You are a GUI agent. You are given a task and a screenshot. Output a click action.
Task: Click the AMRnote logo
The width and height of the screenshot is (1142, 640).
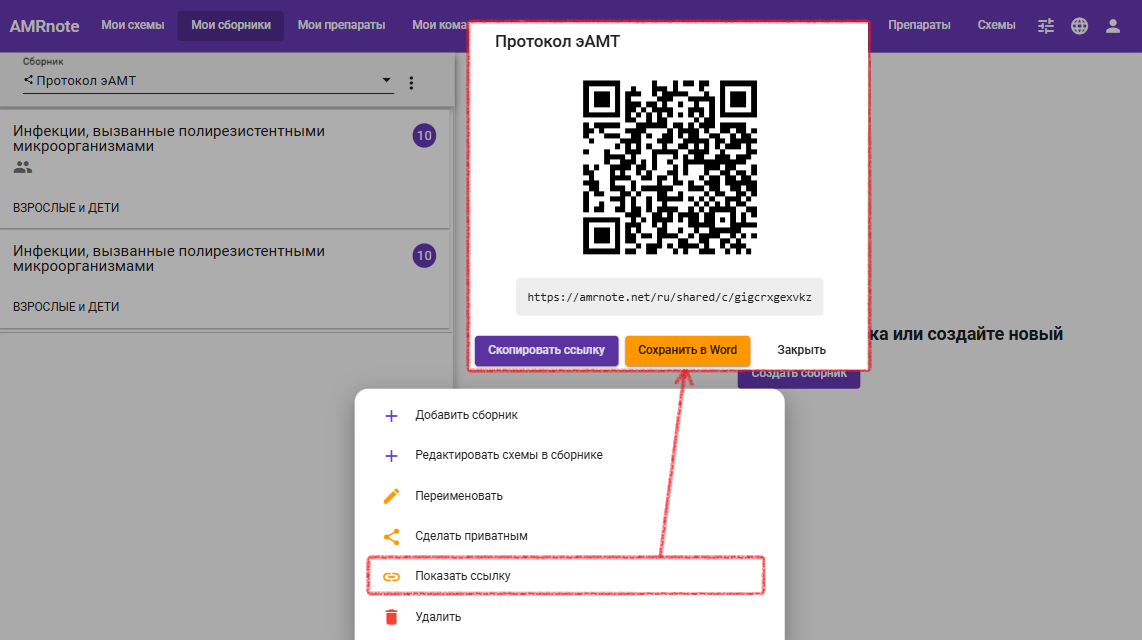tap(44, 26)
